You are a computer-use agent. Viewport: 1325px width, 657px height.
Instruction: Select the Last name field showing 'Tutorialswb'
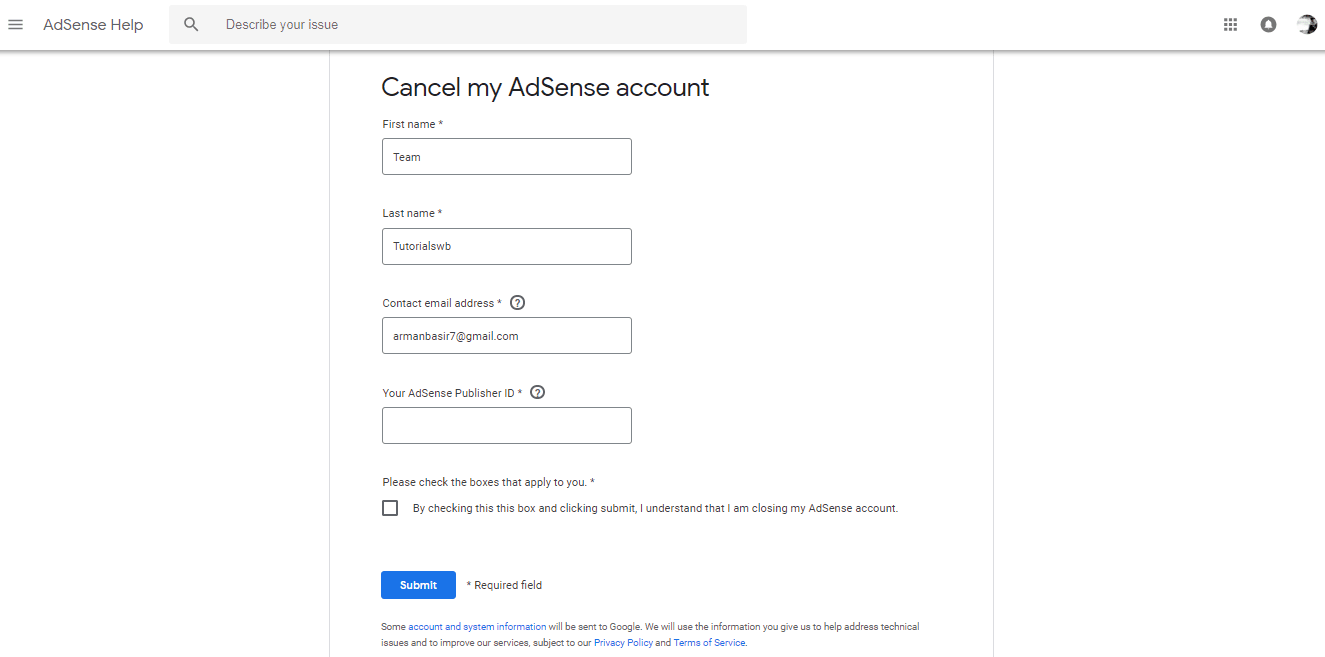[x=506, y=246]
